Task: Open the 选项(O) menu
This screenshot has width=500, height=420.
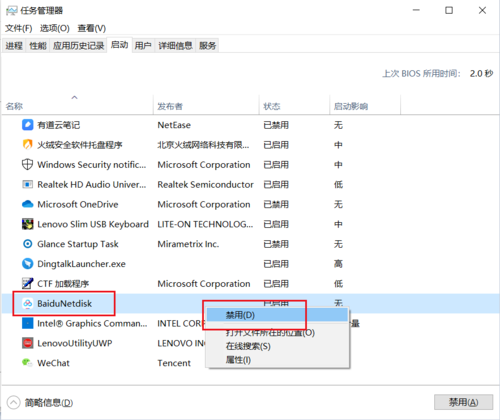Action: tap(55, 28)
